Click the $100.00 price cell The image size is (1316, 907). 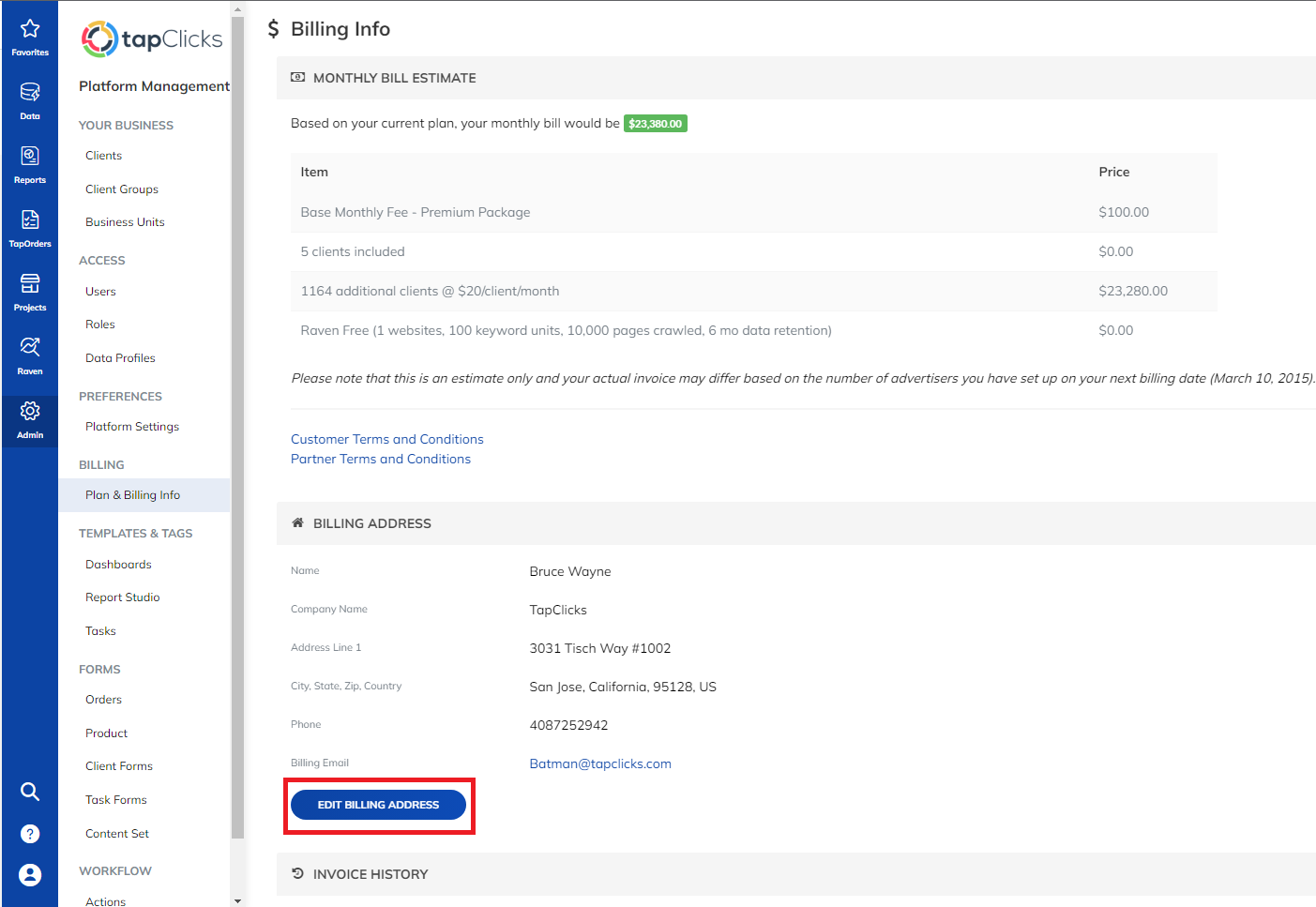tap(1124, 212)
